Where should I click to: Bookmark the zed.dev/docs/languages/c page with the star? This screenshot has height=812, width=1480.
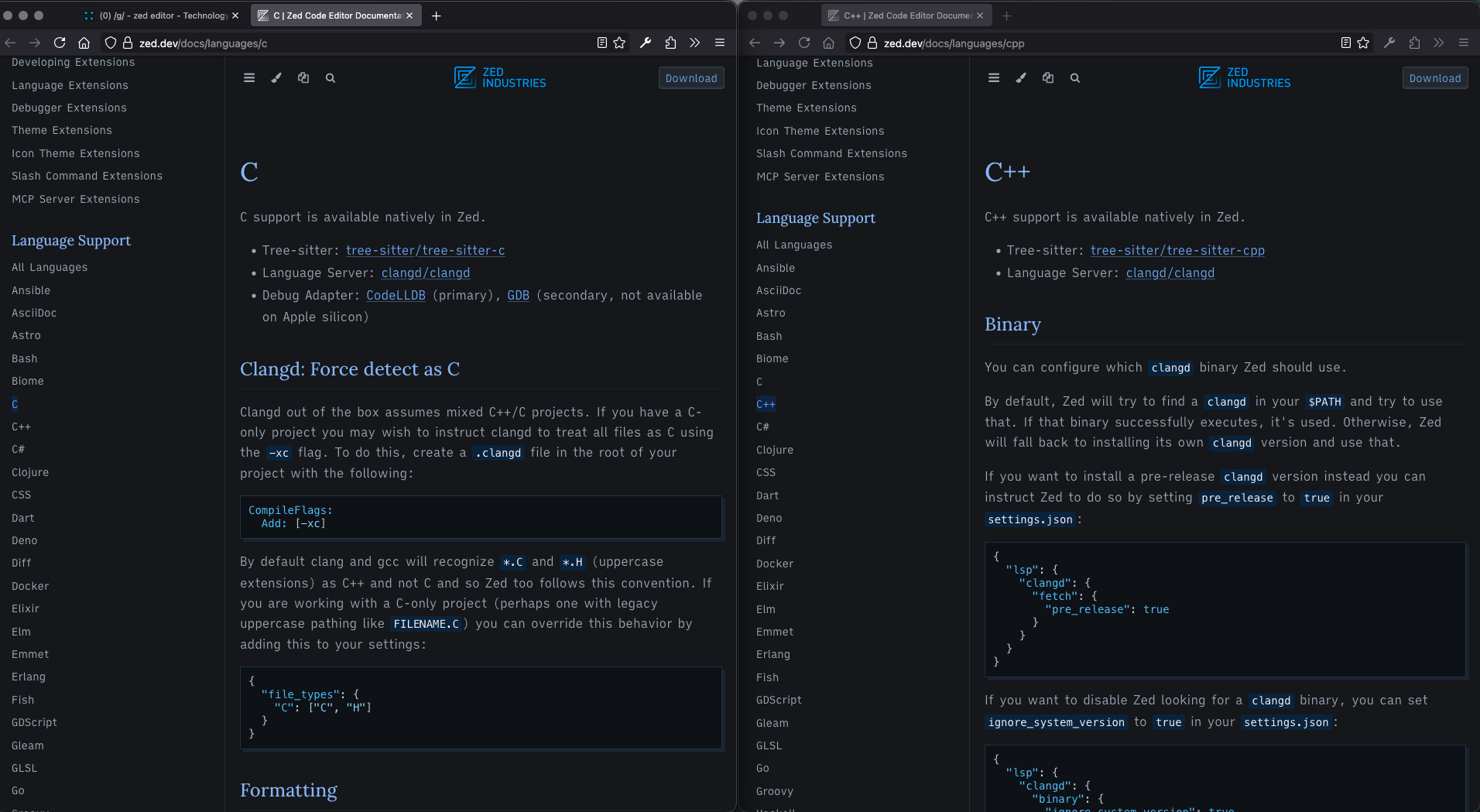pyautogui.click(x=619, y=43)
